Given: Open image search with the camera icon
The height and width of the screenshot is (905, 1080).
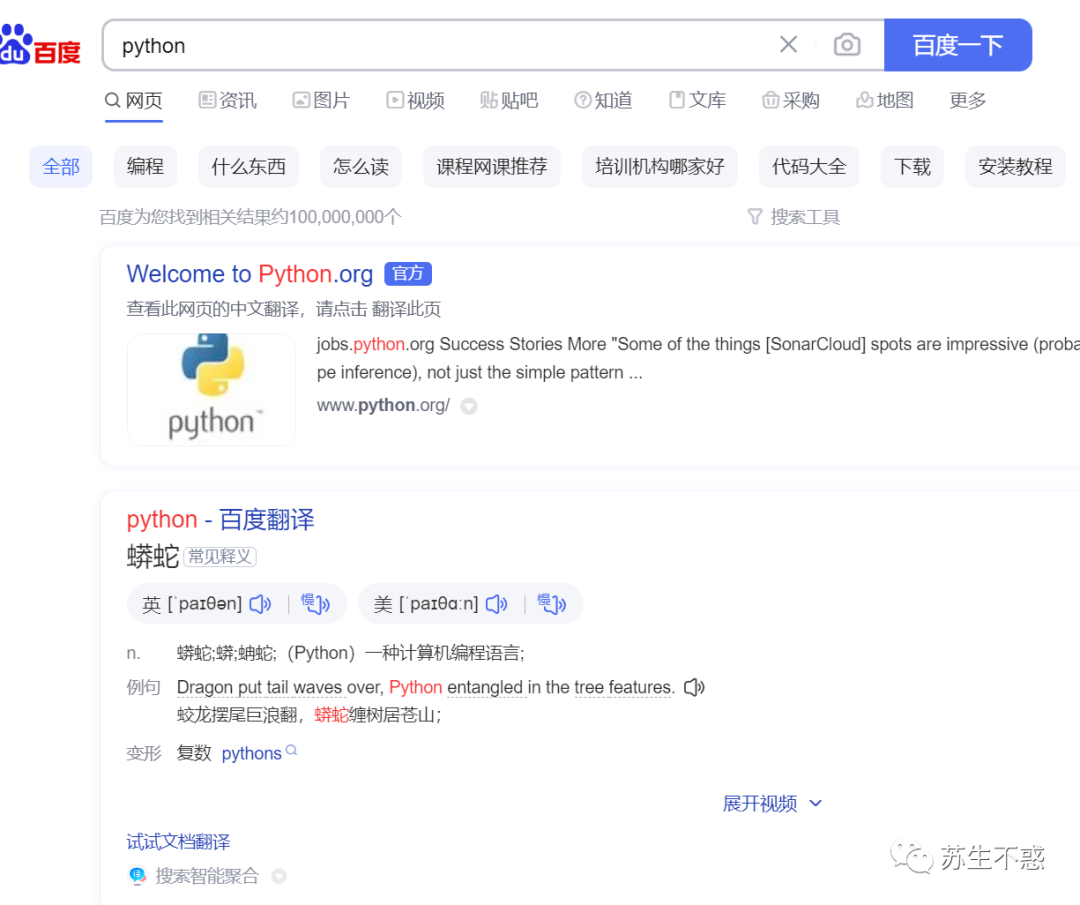Looking at the screenshot, I should click(847, 45).
